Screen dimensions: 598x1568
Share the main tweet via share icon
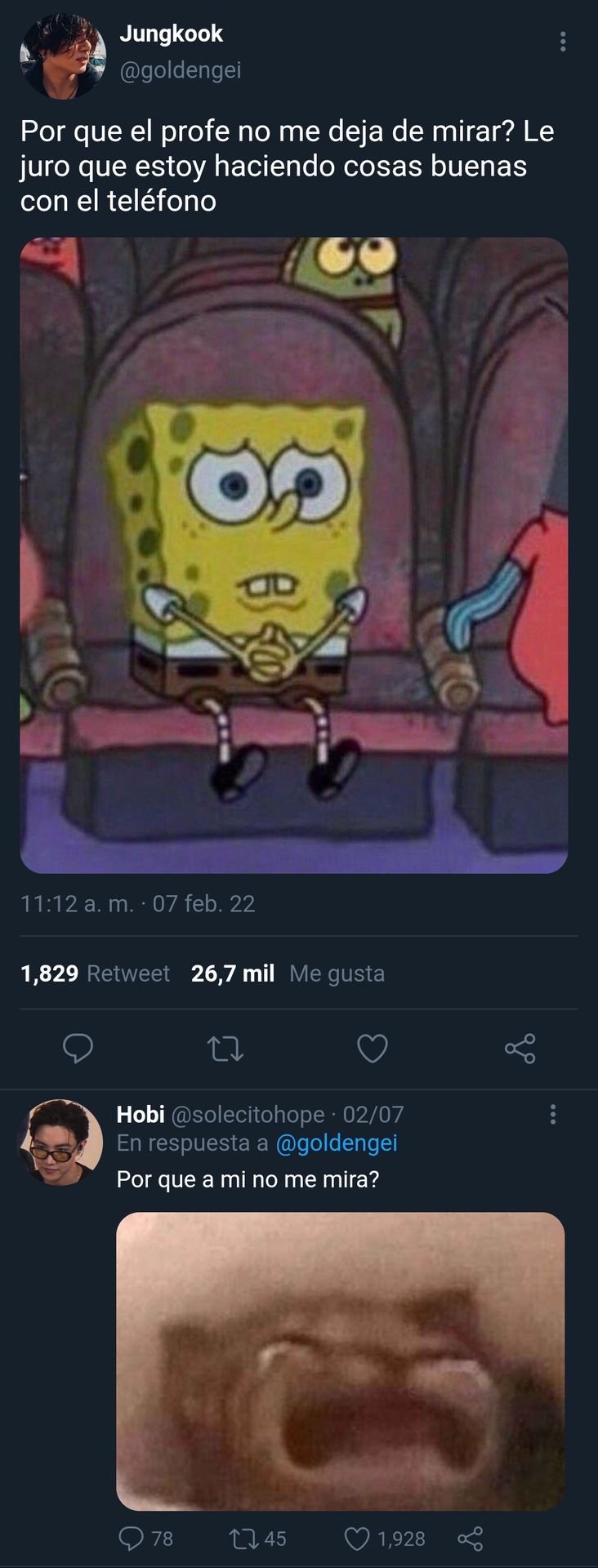coord(520,1048)
